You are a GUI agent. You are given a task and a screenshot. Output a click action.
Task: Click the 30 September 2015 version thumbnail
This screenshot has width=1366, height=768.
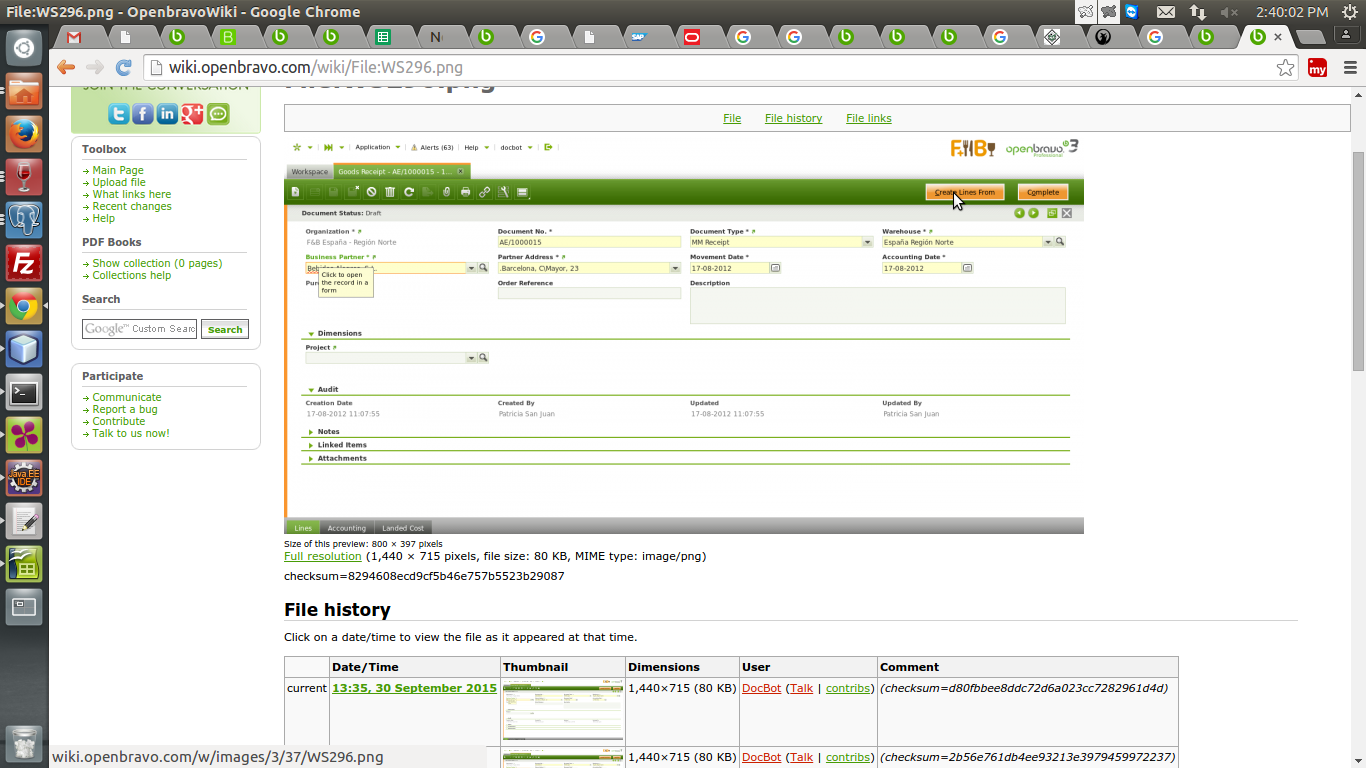pyautogui.click(x=563, y=710)
